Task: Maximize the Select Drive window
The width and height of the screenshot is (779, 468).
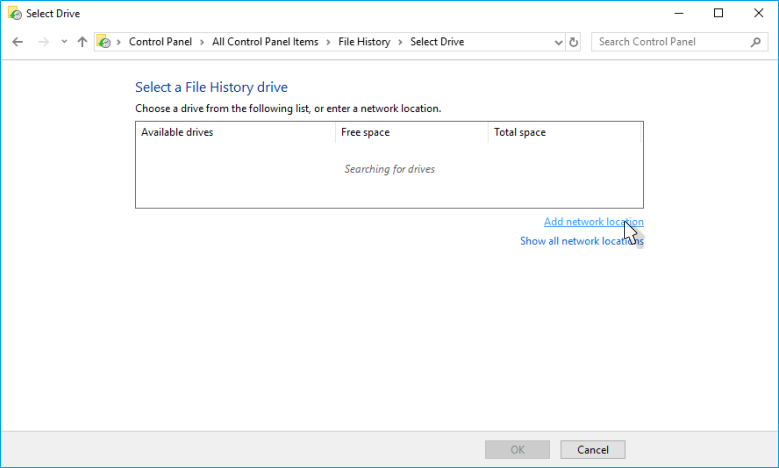Action: pos(718,13)
